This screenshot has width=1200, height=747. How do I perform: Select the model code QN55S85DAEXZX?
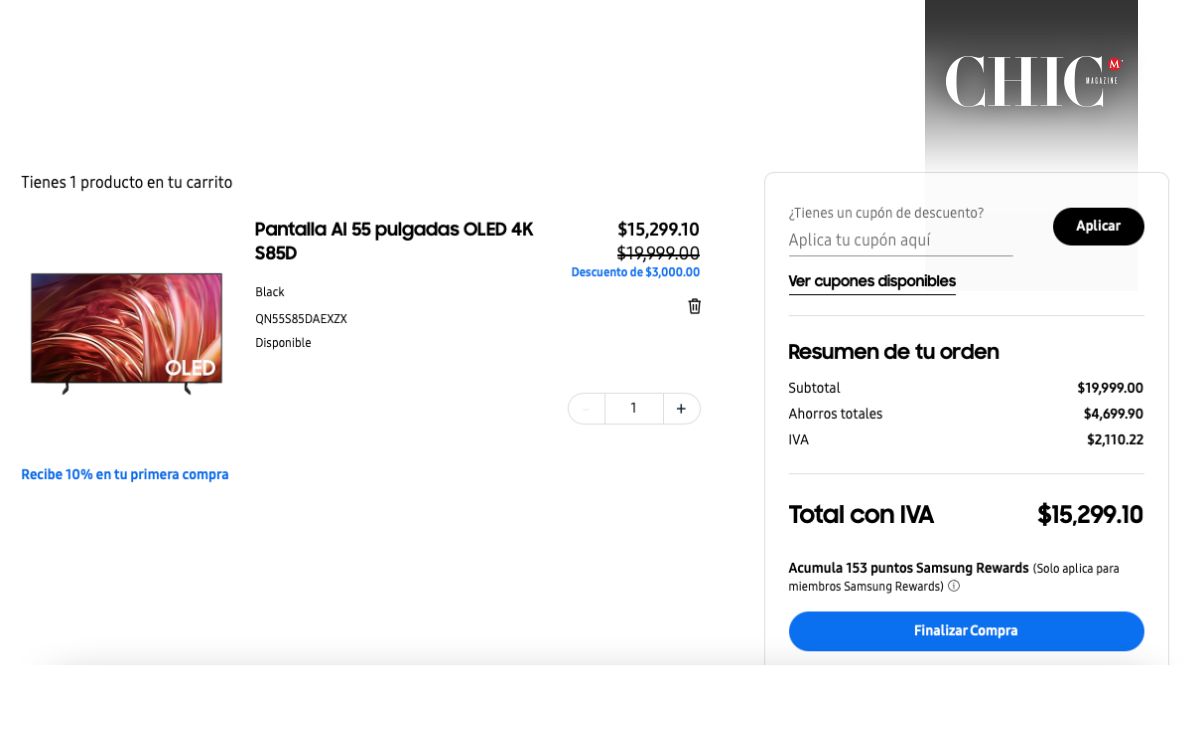[301, 319]
